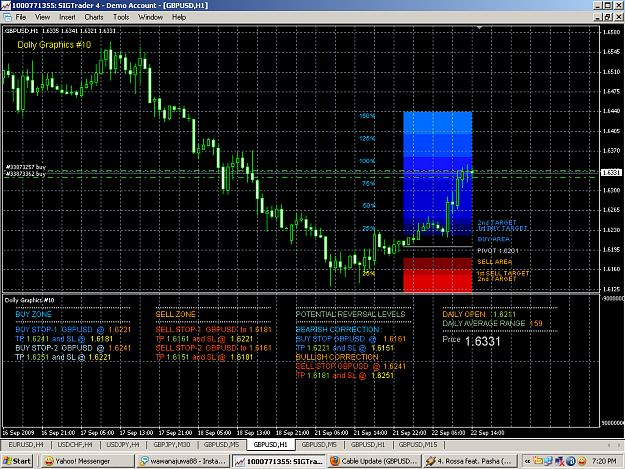
Task: Click the SELL STOP-1 GBPUSD to 1.6181 line
Action: (213, 330)
